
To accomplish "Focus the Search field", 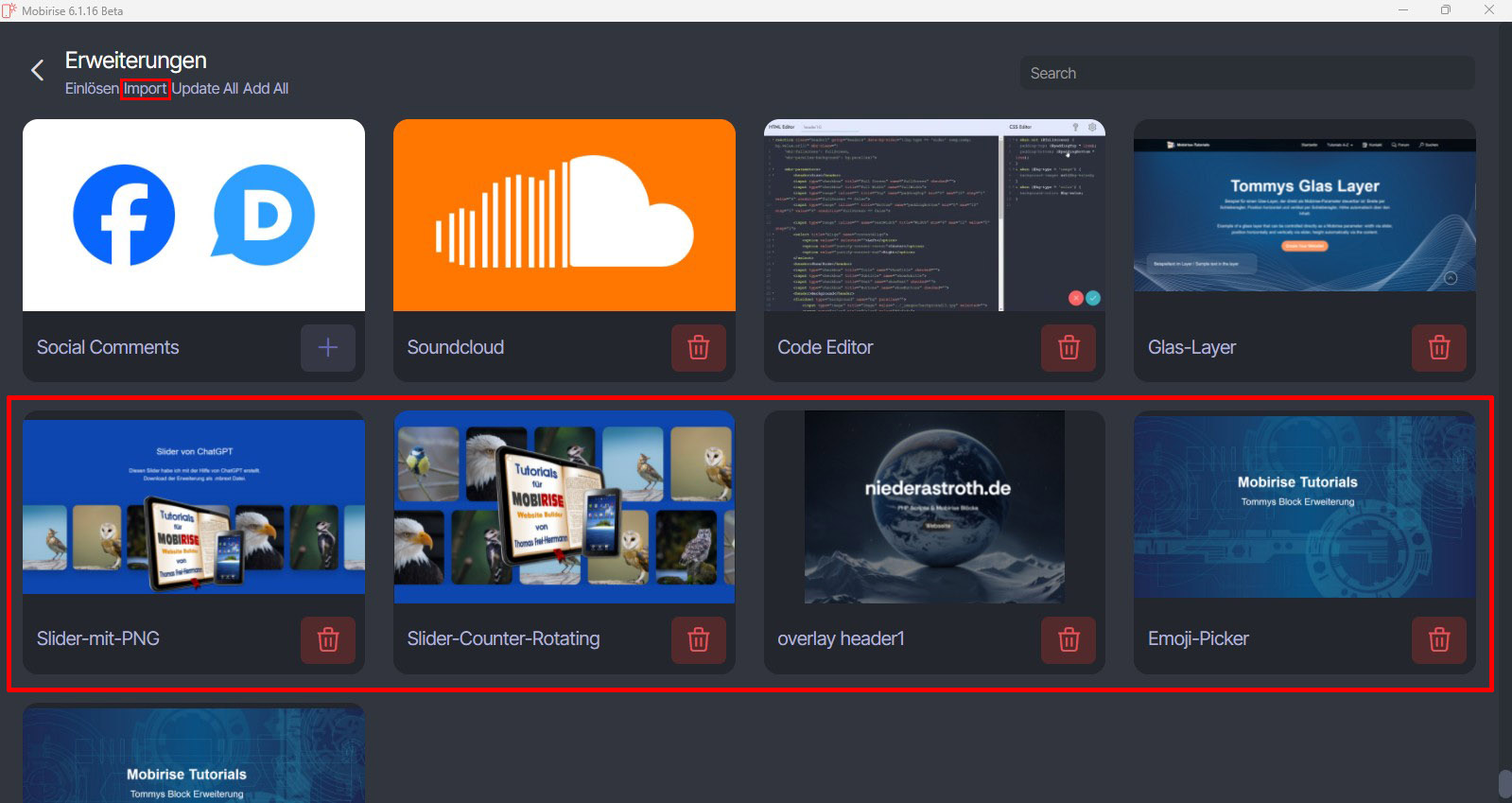I will point(1247,73).
